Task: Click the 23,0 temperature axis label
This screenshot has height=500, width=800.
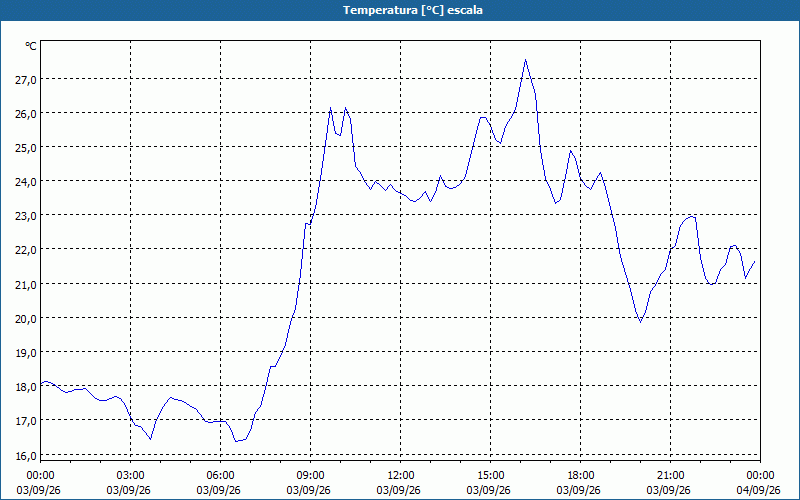Action: point(26,216)
